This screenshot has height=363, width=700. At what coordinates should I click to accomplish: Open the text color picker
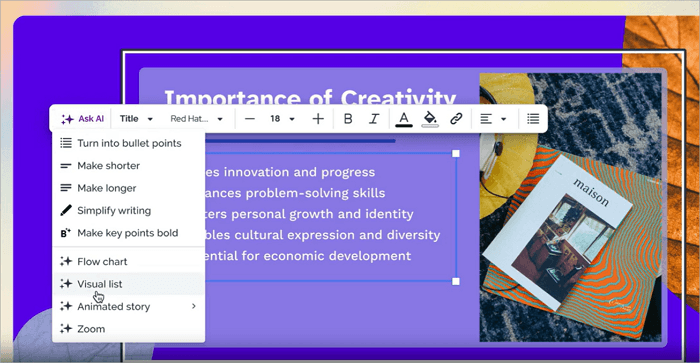(x=404, y=119)
